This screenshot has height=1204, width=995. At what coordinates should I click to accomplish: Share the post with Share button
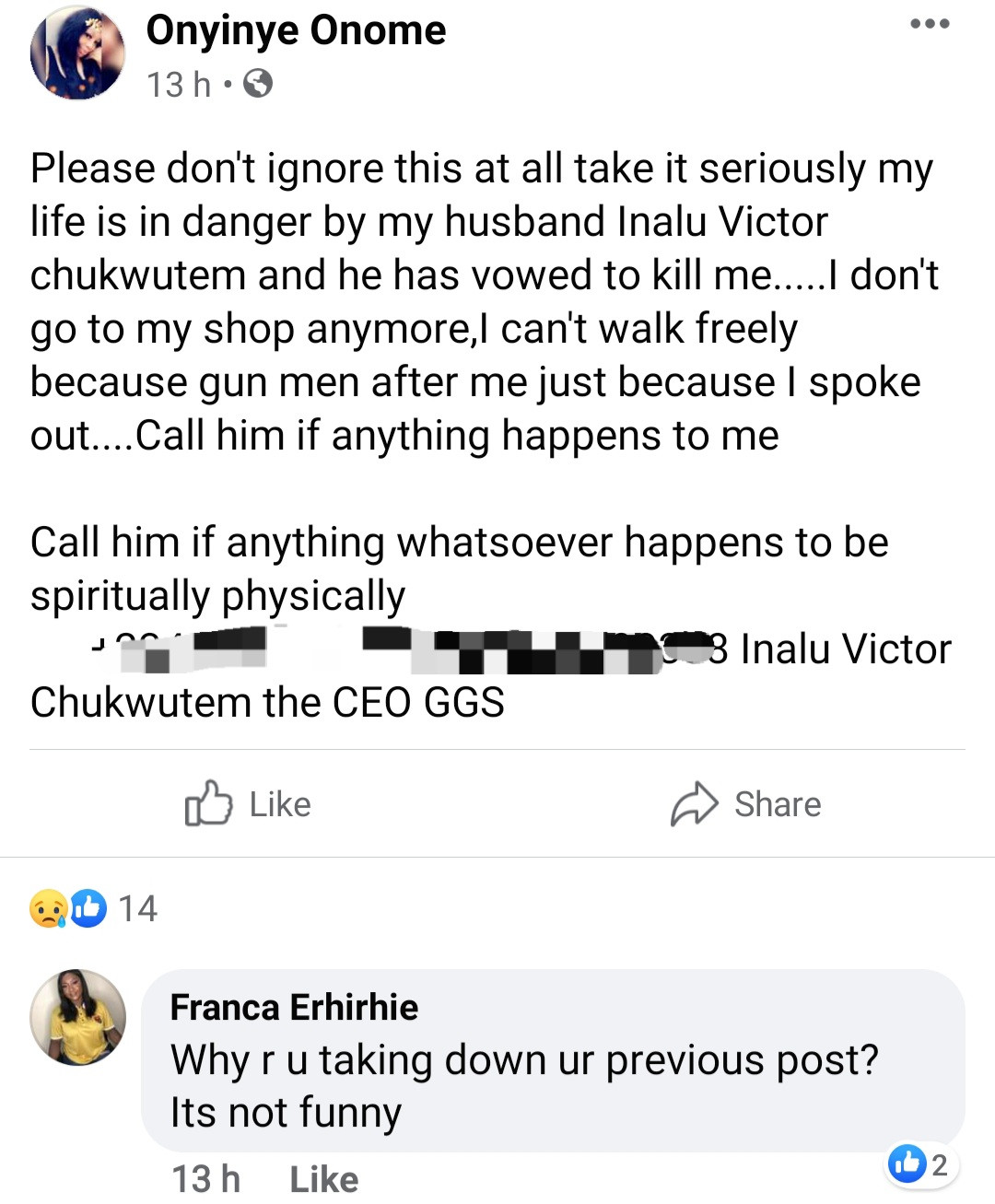tap(745, 804)
